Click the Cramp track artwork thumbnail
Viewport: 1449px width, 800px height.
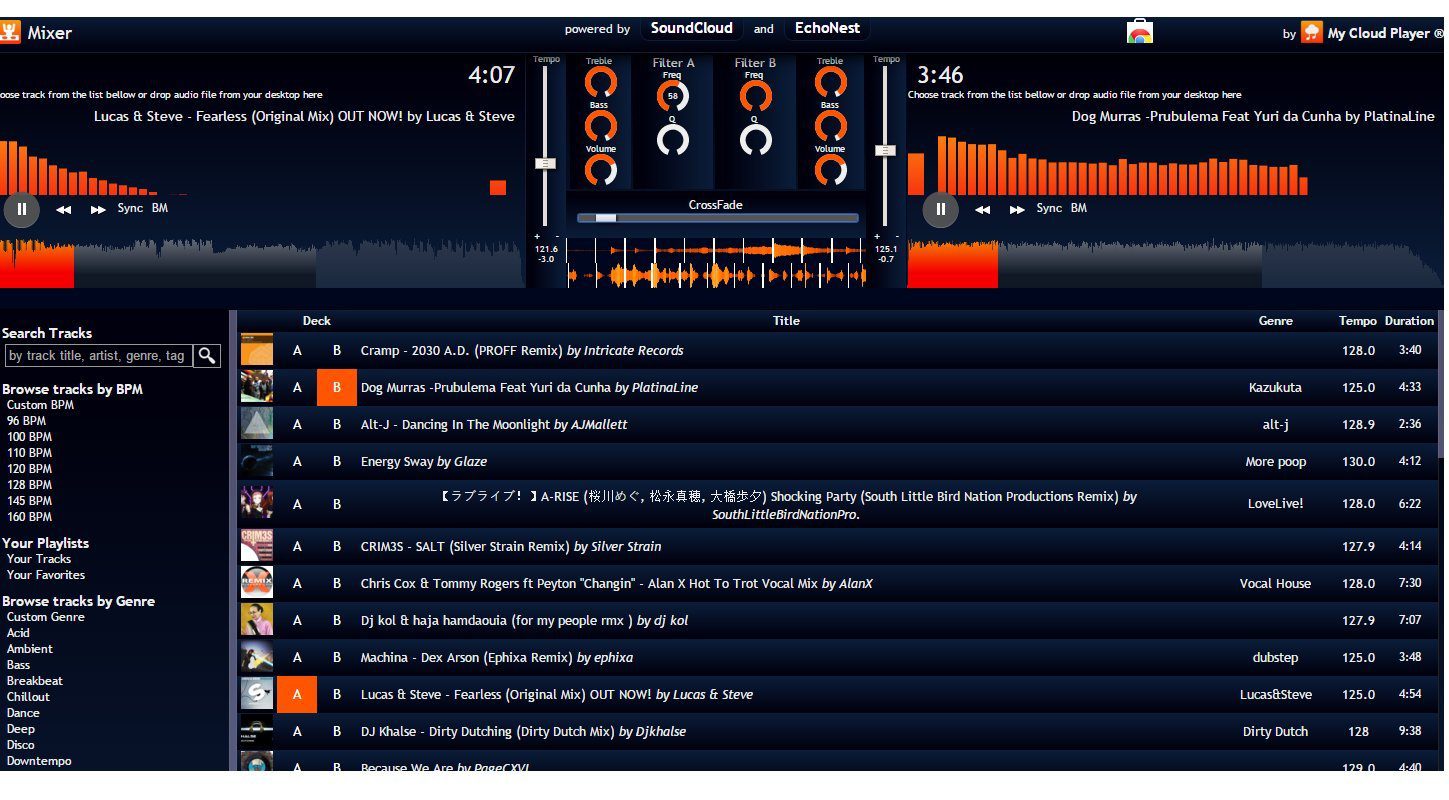point(257,351)
